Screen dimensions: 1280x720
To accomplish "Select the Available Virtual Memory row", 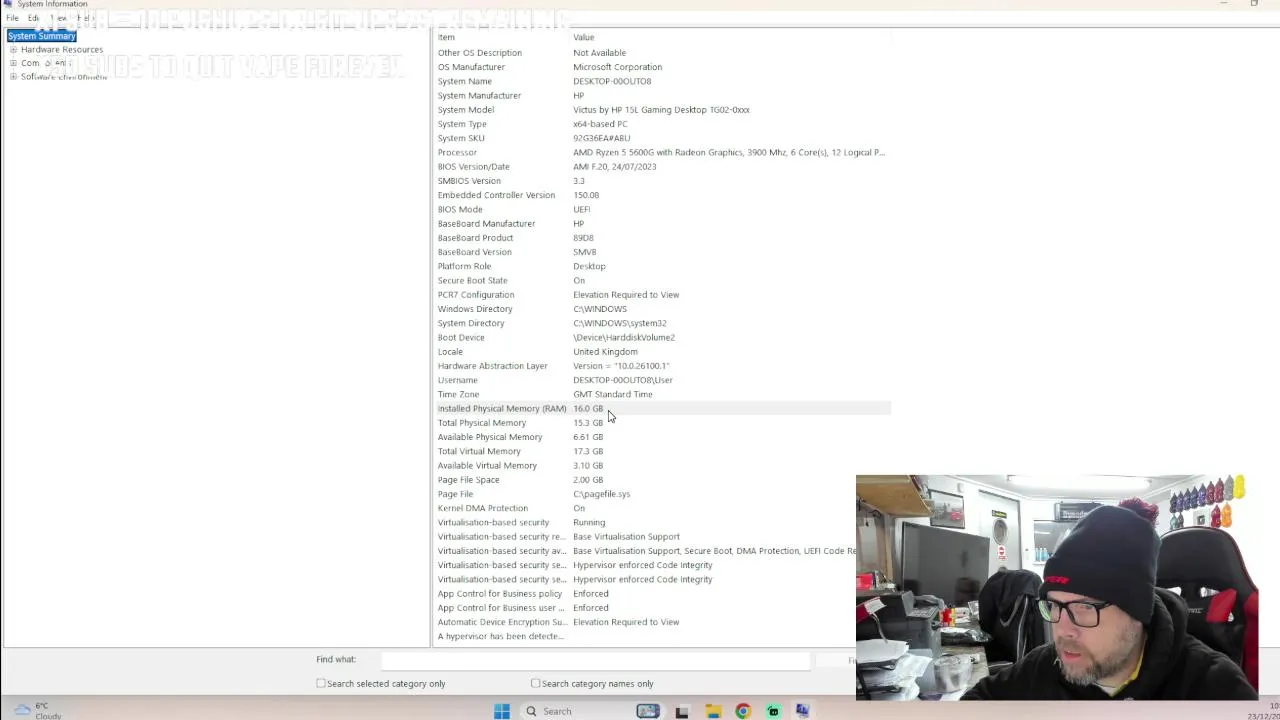I will 661,465.
